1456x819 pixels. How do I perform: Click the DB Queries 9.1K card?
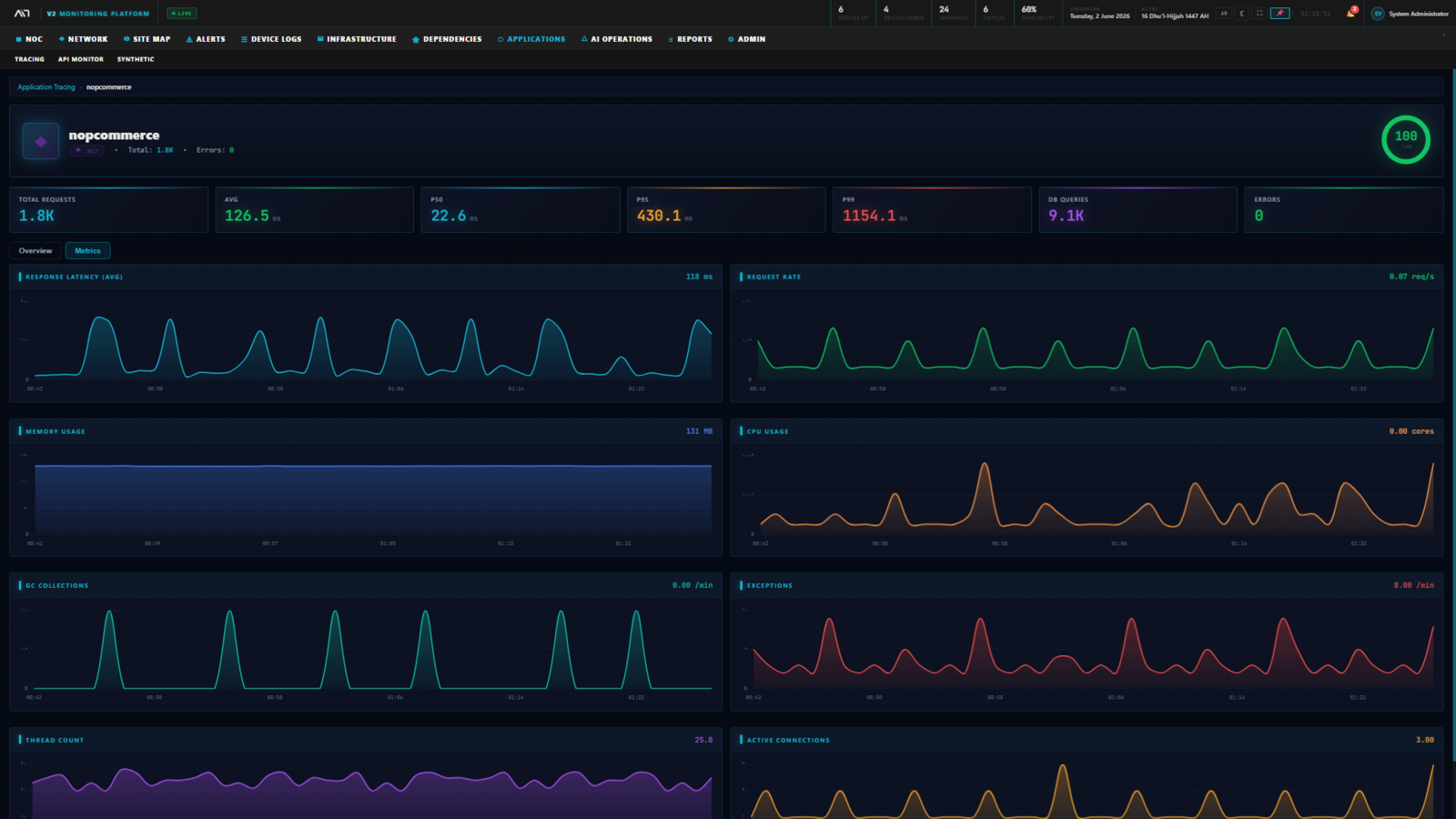pyautogui.click(x=1137, y=209)
